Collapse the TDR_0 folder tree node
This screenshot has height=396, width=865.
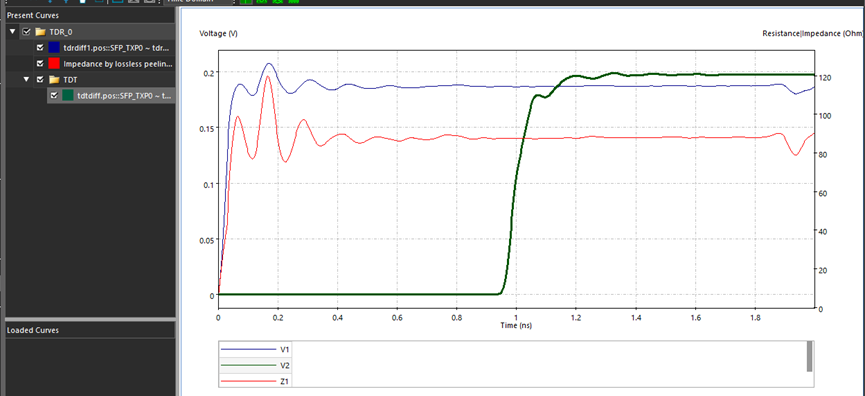click(13, 31)
